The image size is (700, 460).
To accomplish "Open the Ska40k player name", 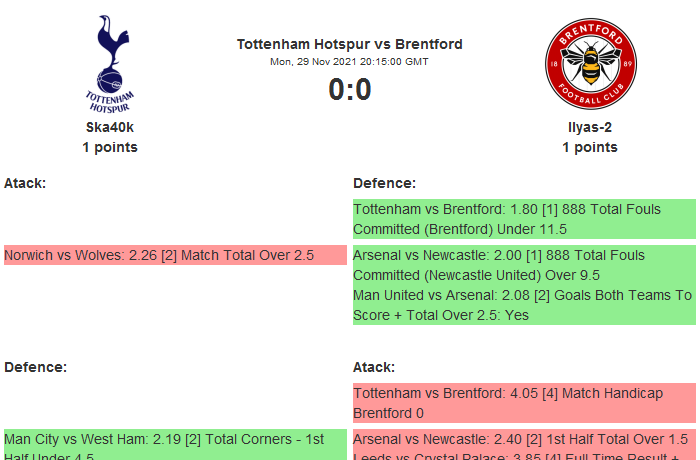I will [x=110, y=128].
